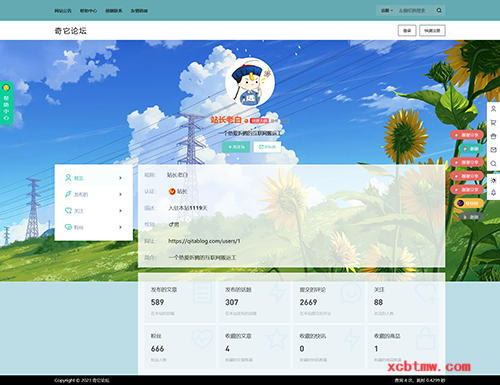Click the chat bubble icon on 2669 card
Screen dimensions: 500x385
[351, 292]
